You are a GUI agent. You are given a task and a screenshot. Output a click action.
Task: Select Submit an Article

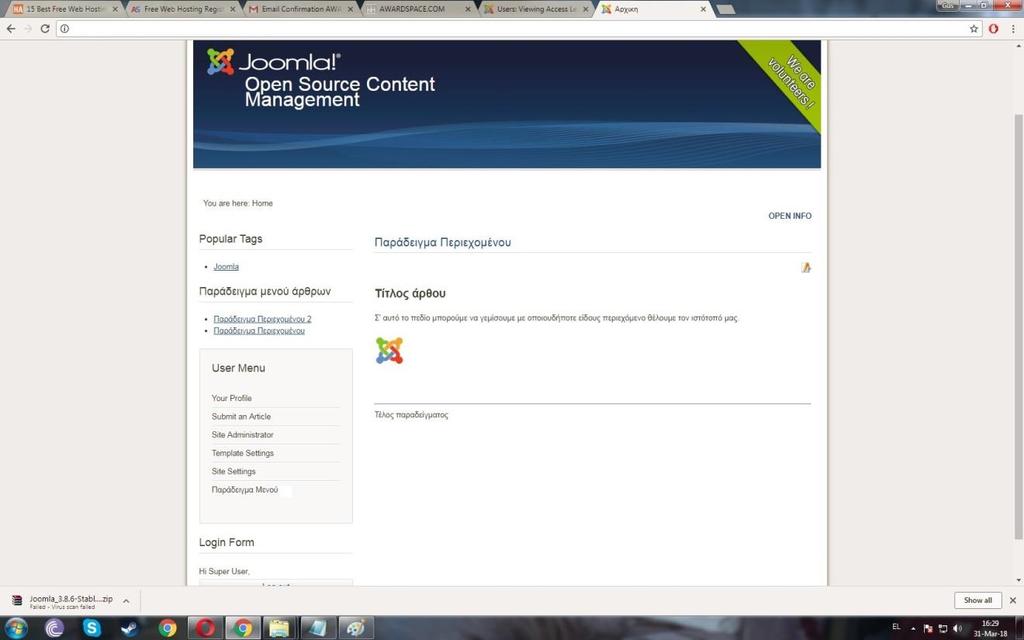point(241,416)
